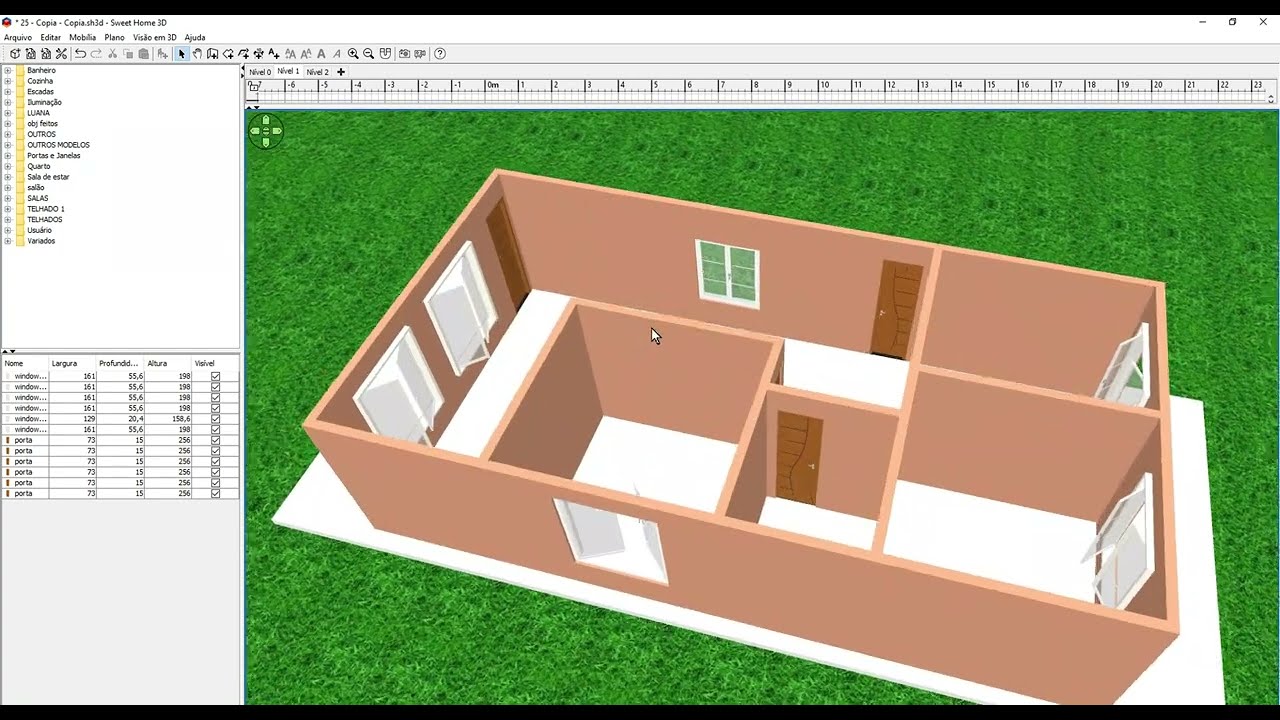The image size is (1280, 720).
Task: Expand the Iluminação folder
Action: (8, 102)
